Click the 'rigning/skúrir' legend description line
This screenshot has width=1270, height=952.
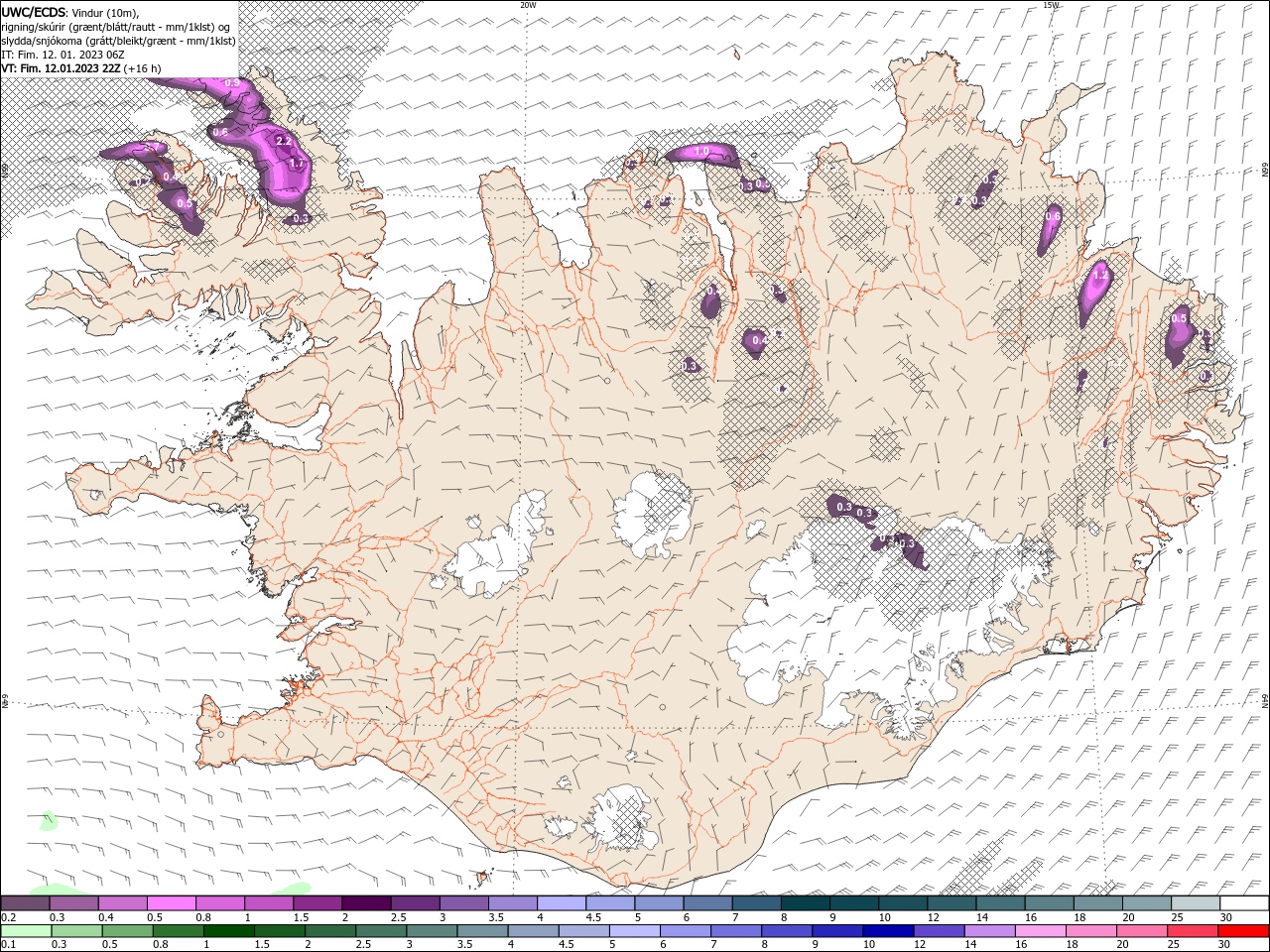coord(116,26)
